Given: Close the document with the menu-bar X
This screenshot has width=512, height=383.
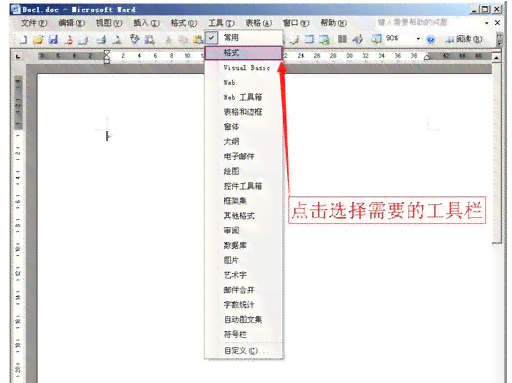Looking at the screenshot, I should pyautogui.click(x=497, y=23).
